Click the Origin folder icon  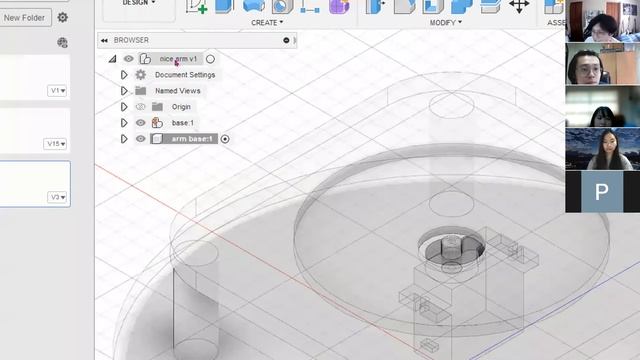coord(157,107)
